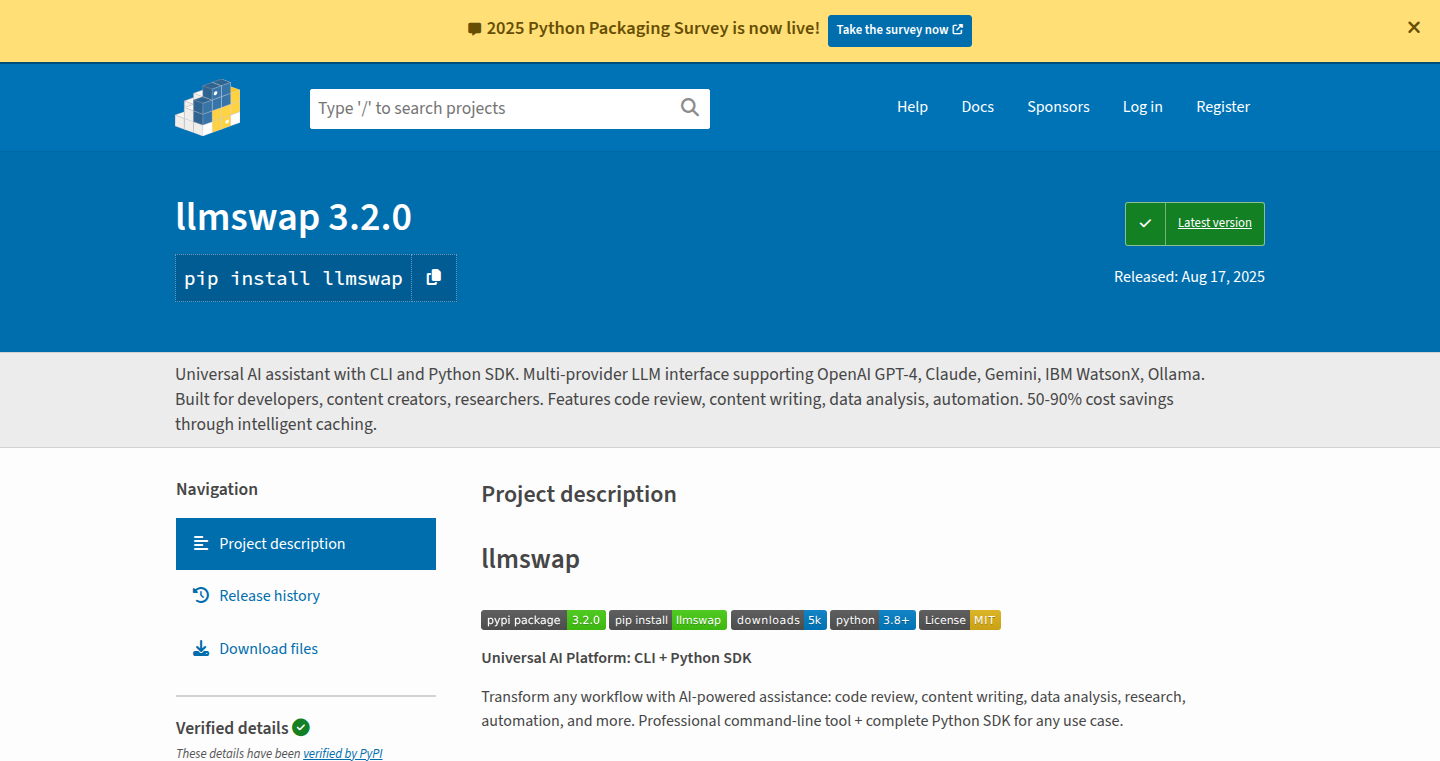1440x761 pixels.
Task: Open the Release history tab
Action: click(x=306, y=596)
